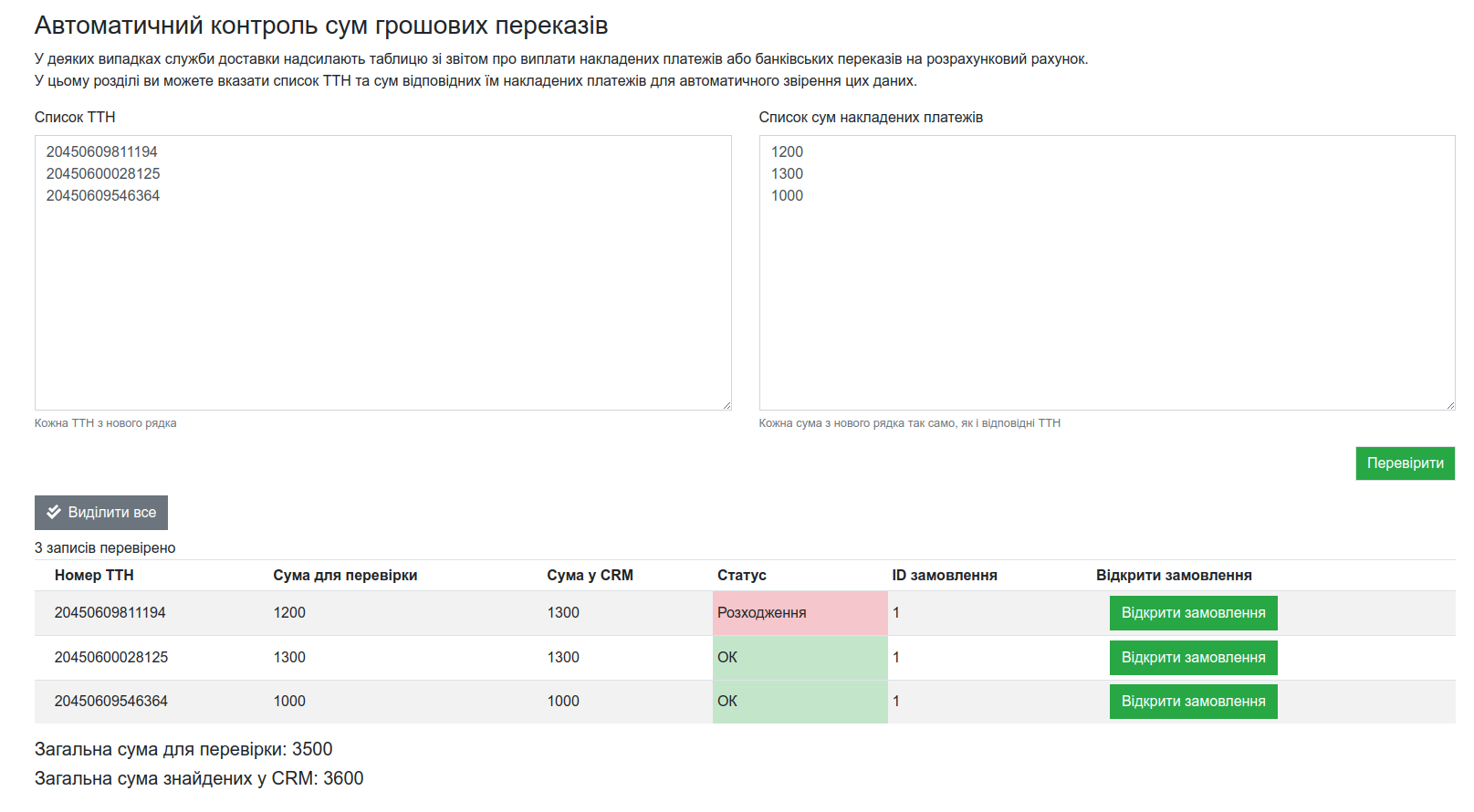Click the ID замовлення column header
The height and width of the screenshot is (812, 1474).
coord(944,576)
